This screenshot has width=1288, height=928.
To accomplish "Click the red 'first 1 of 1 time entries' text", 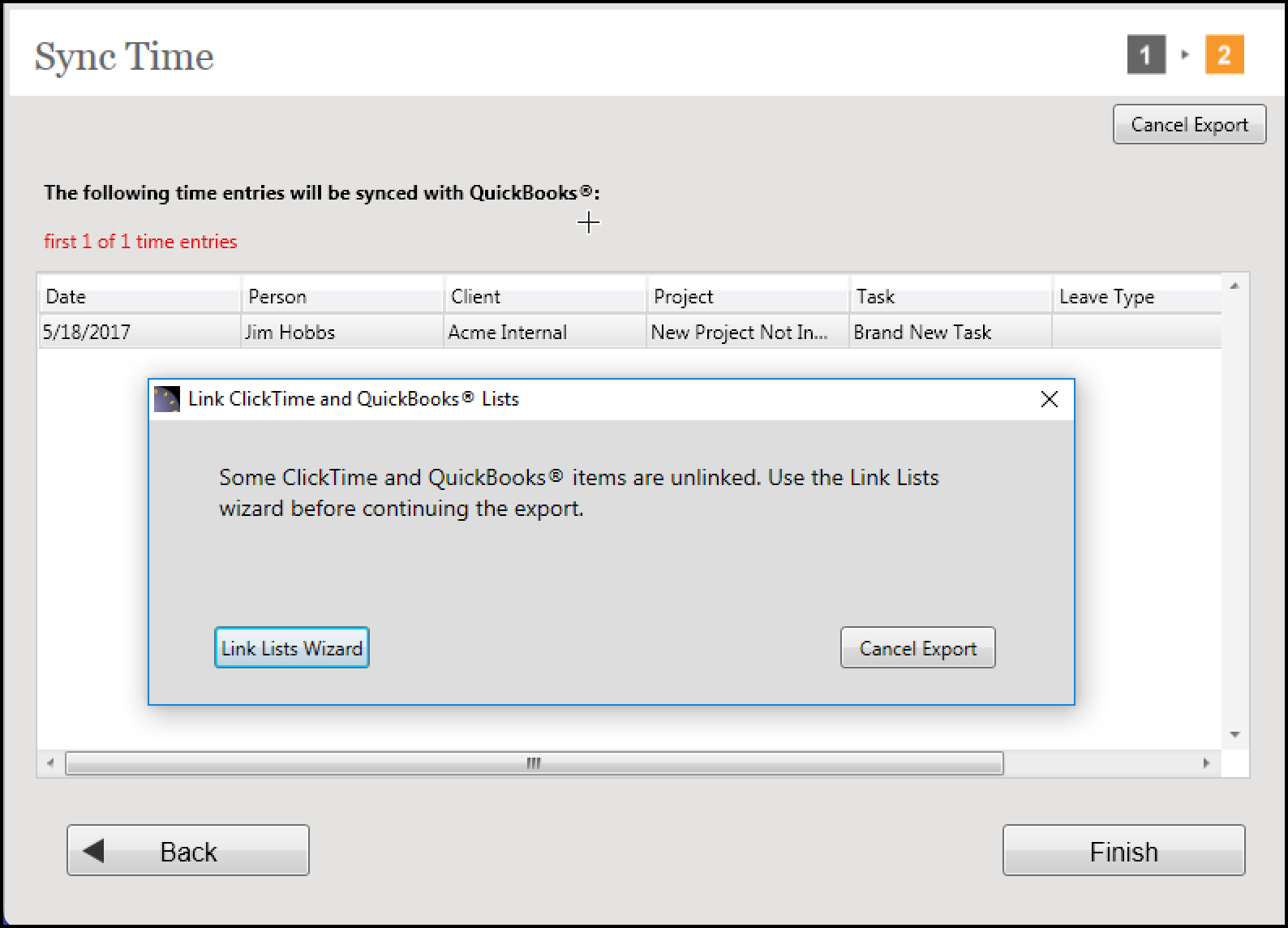I will click(140, 242).
